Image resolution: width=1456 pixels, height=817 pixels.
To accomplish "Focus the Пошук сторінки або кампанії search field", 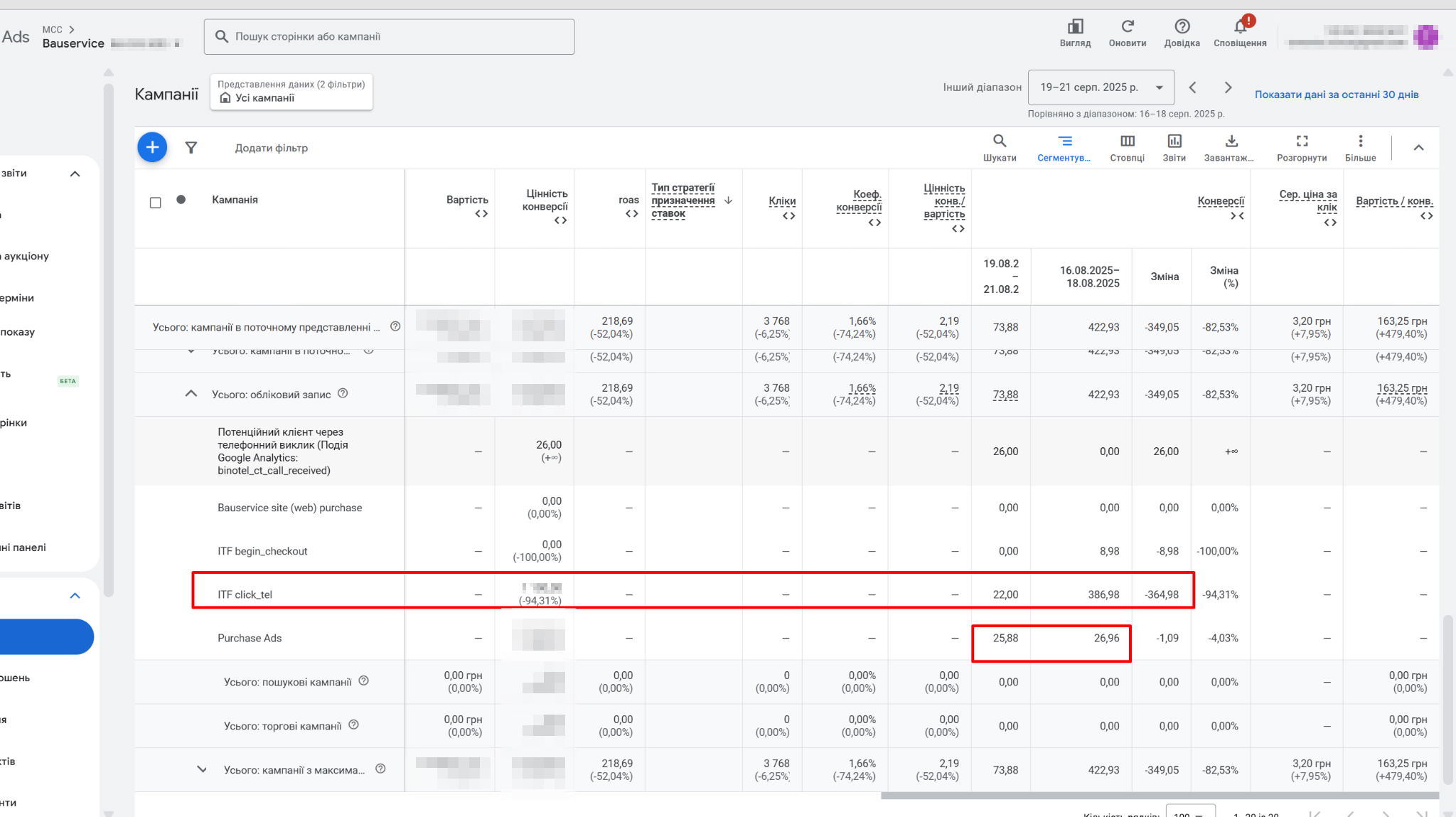I will 390,36.
